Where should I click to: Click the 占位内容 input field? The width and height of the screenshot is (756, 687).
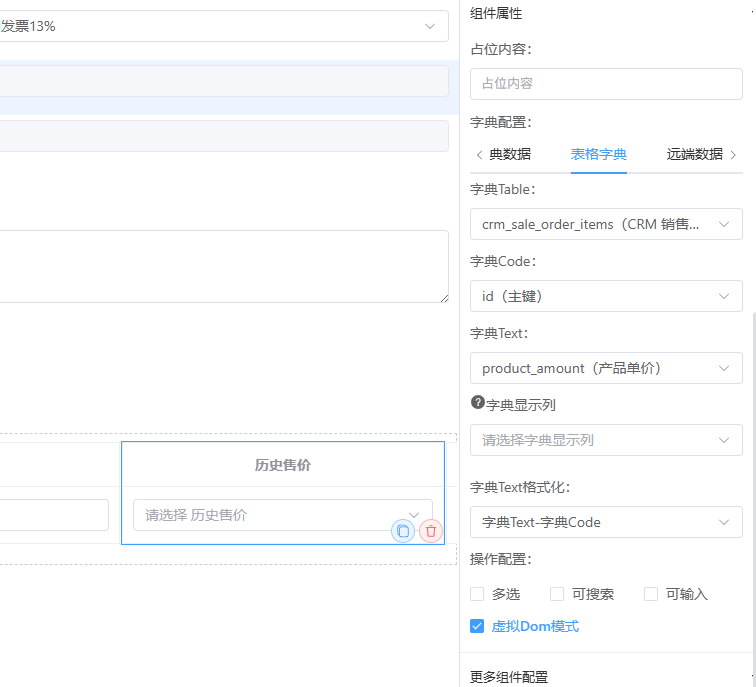tap(605, 83)
